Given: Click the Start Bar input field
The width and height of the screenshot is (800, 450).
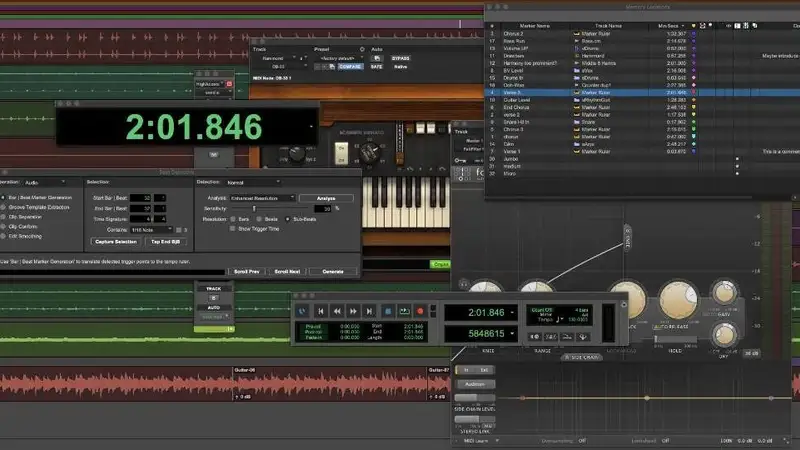Looking at the screenshot, I should click(140, 198).
